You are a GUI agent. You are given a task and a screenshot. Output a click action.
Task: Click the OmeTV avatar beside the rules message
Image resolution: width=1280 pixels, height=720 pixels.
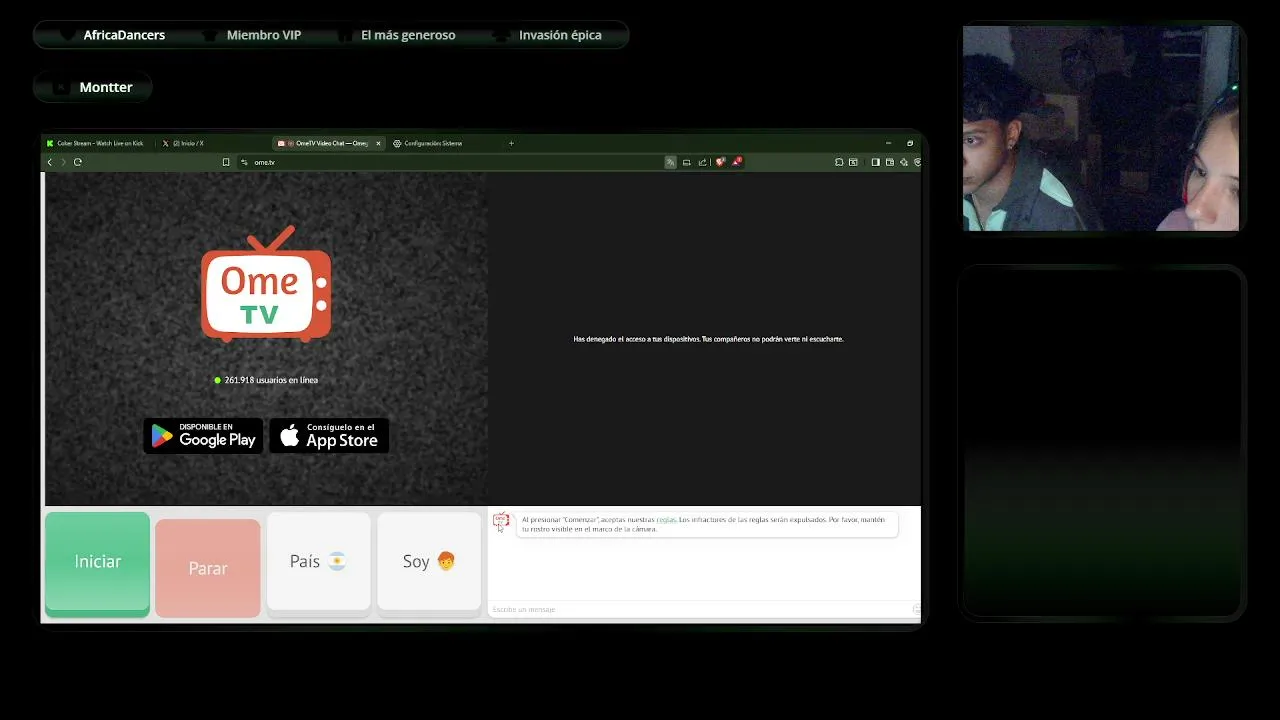pos(501,521)
